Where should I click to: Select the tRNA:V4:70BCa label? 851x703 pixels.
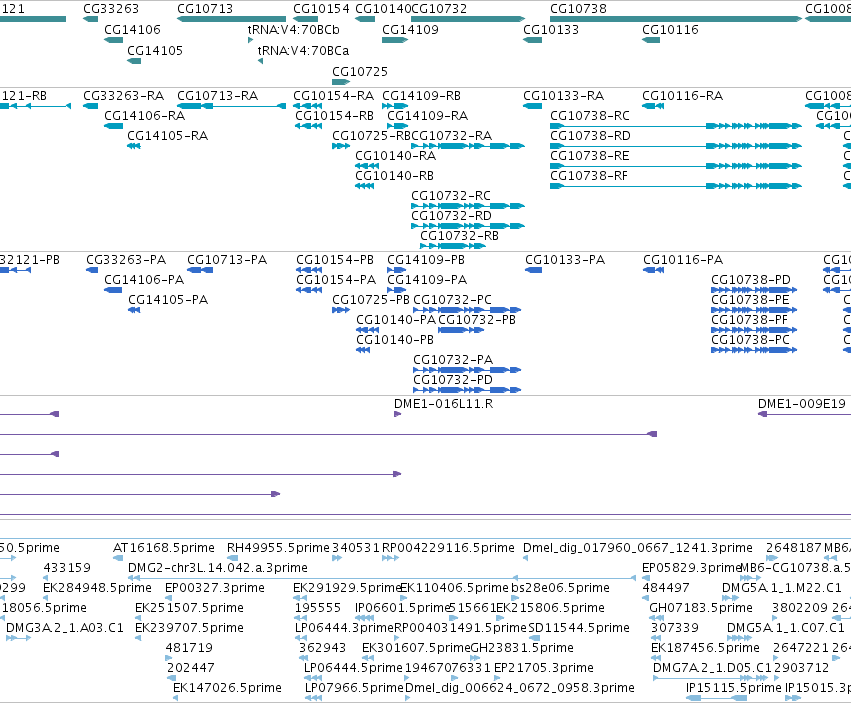coord(303,50)
